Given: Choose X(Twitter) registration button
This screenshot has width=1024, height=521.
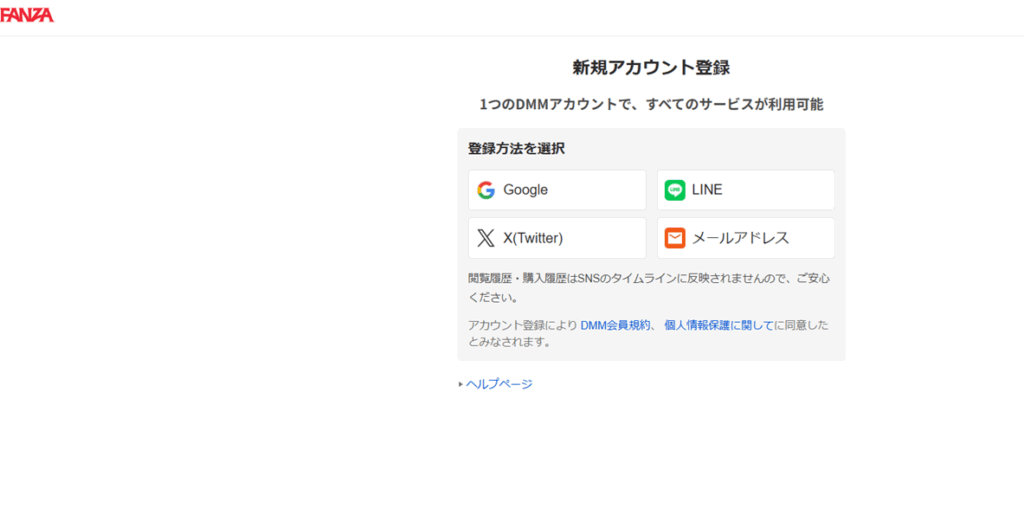Looking at the screenshot, I should click(557, 238).
